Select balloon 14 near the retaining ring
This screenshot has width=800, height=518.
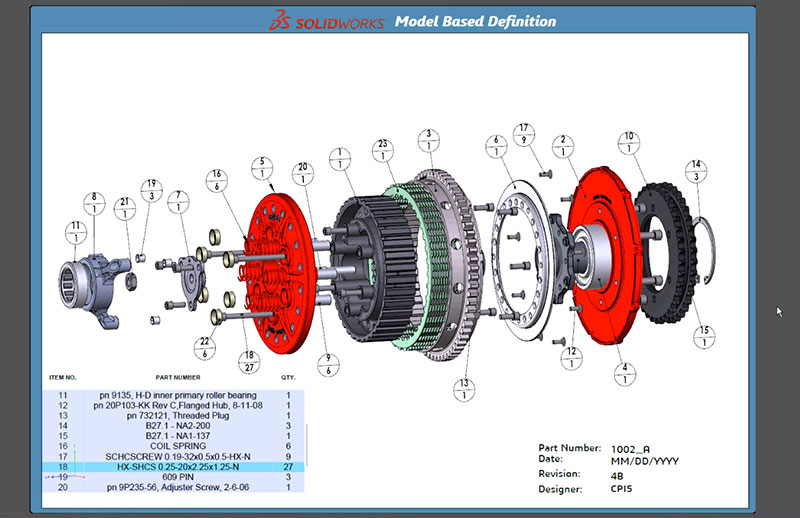coord(695,171)
